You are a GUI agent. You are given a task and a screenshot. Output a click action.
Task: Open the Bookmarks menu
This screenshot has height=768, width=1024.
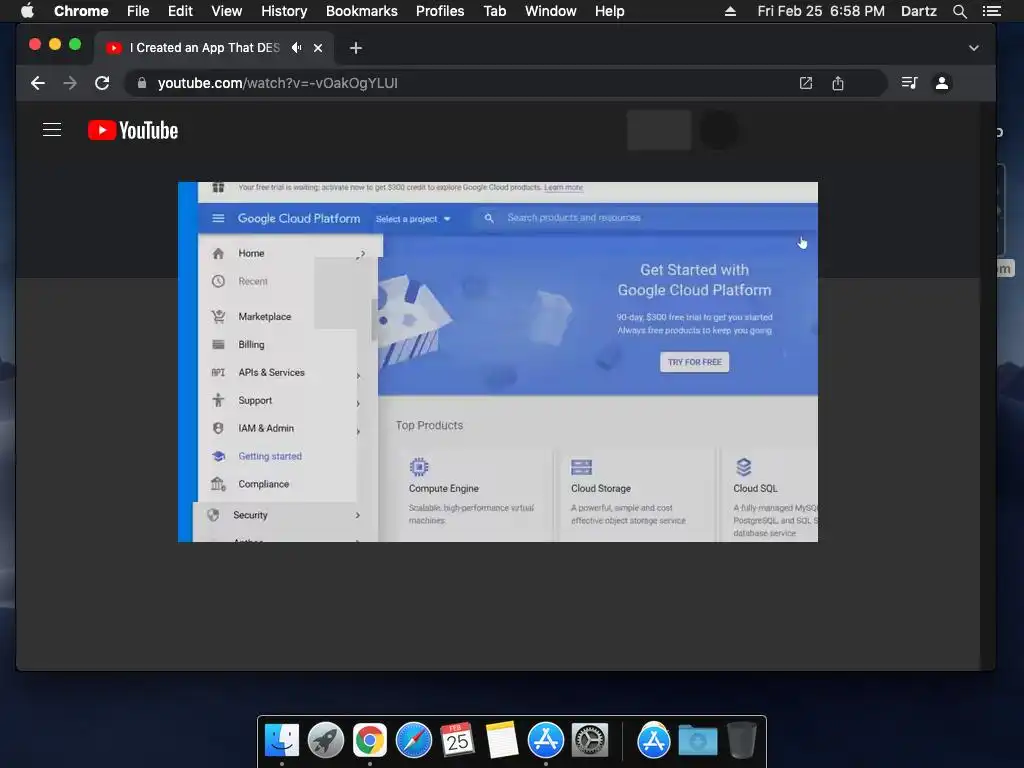[x=362, y=11]
